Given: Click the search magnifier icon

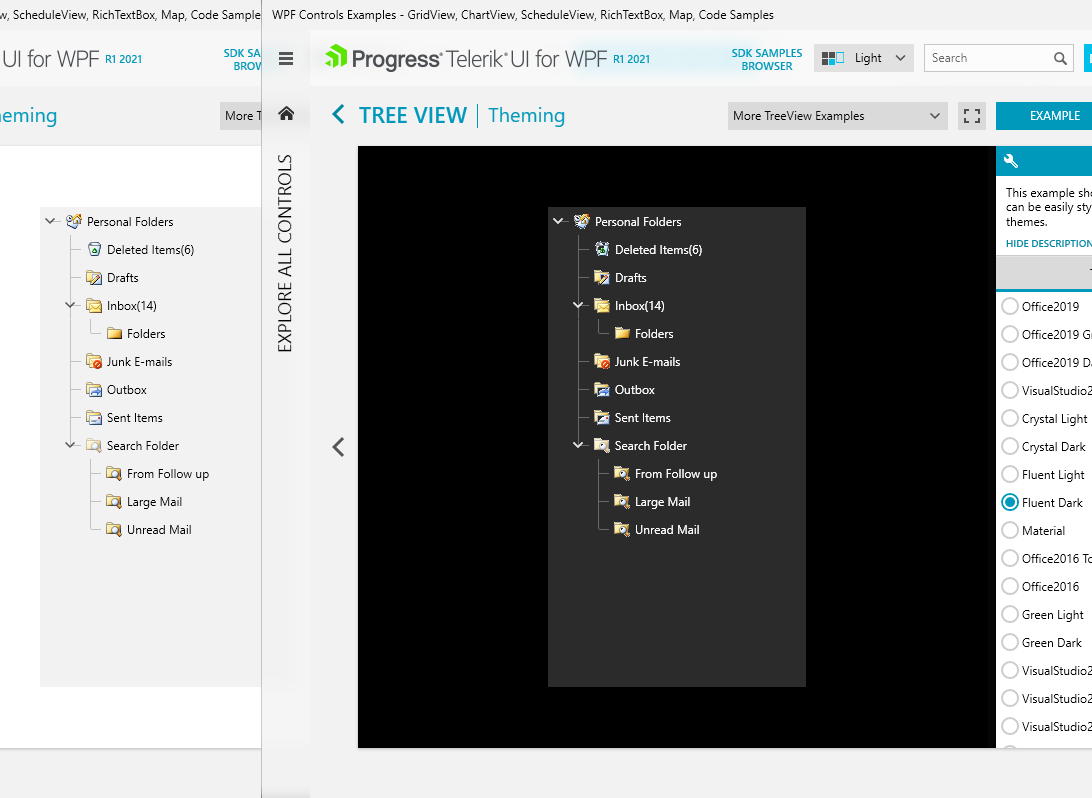Looking at the screenshot, I should [x=1060, y=58].
